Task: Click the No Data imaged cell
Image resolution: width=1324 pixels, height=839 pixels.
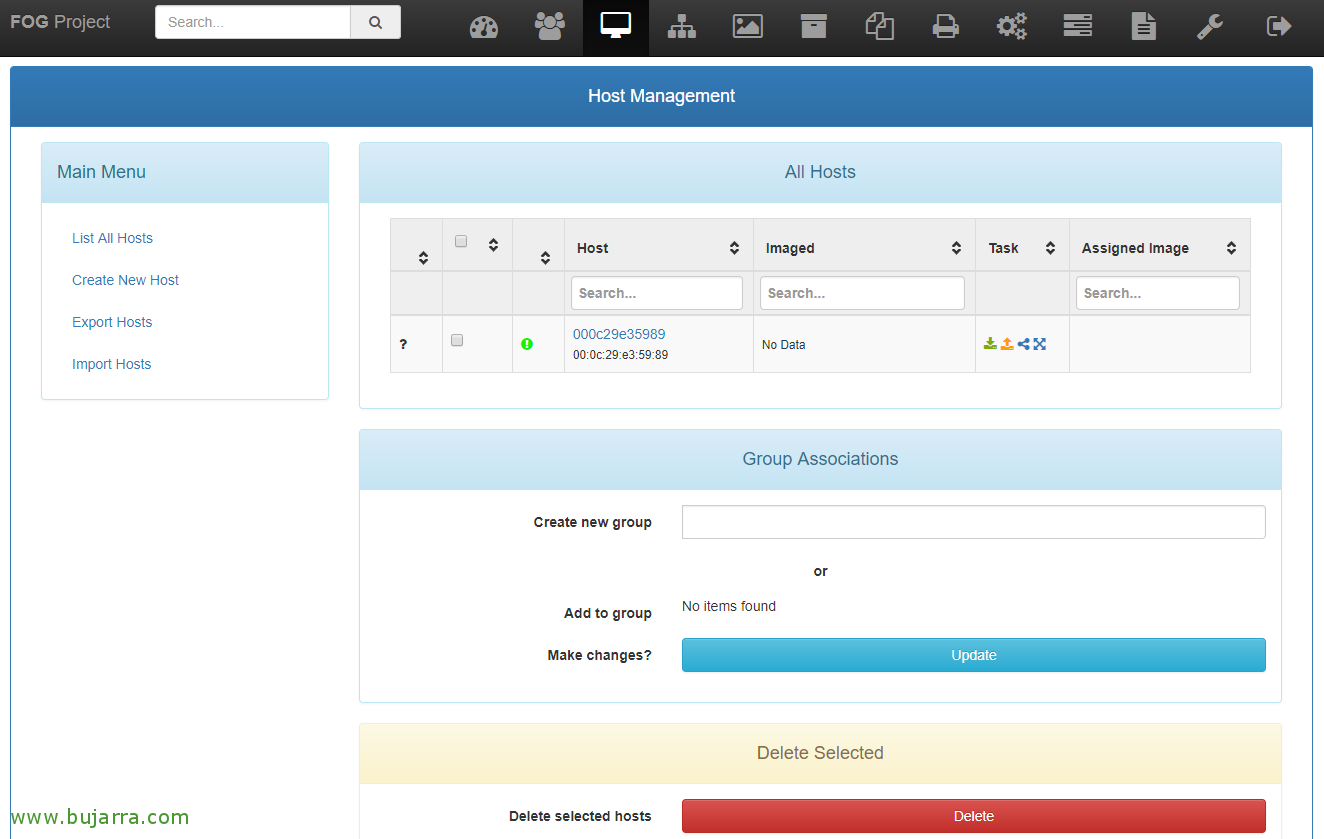Action: pyautogui.click(x=783, y=345)
